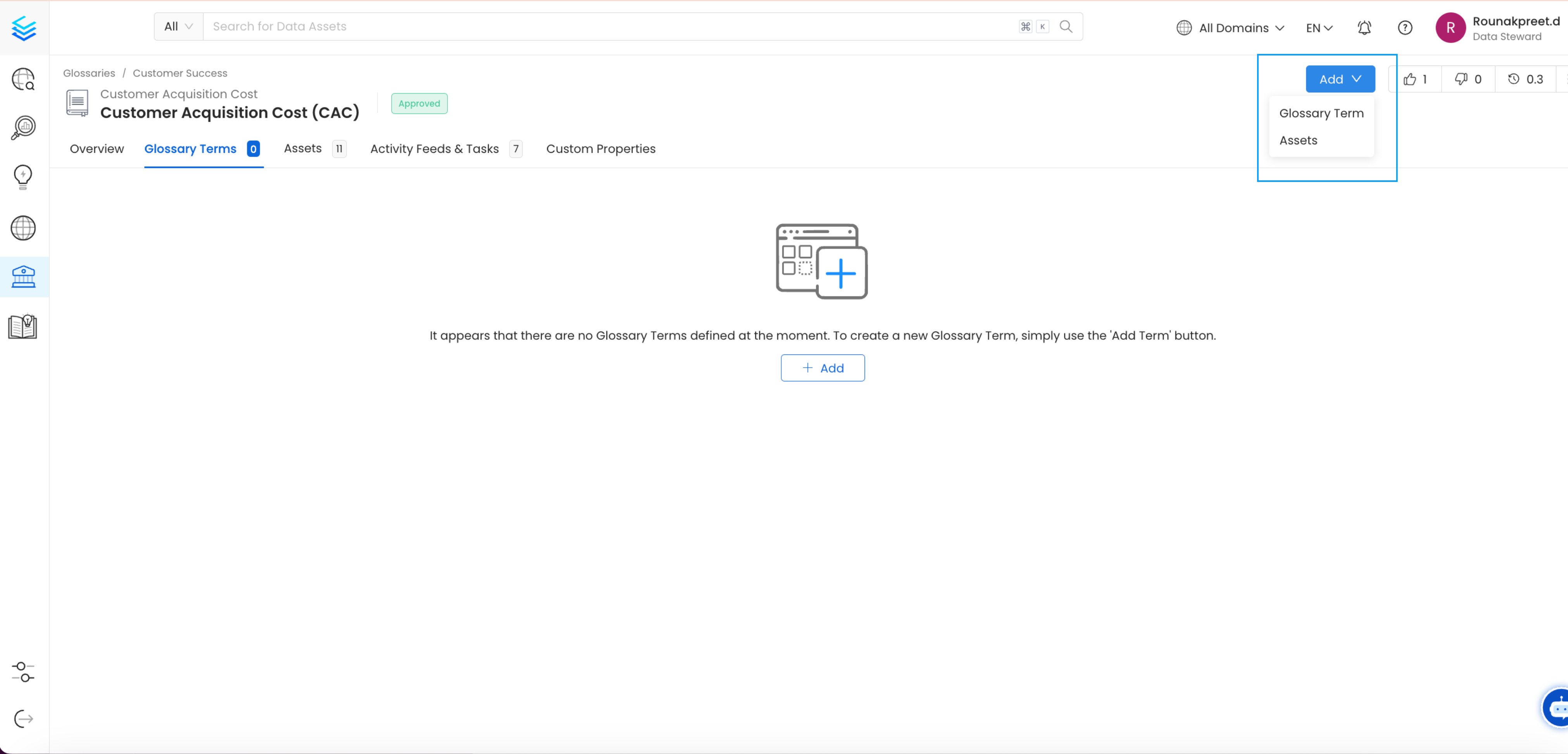Screen dimensions: 1568x754
Task: Switch to the Overview tab
Action: click(97, 149)
